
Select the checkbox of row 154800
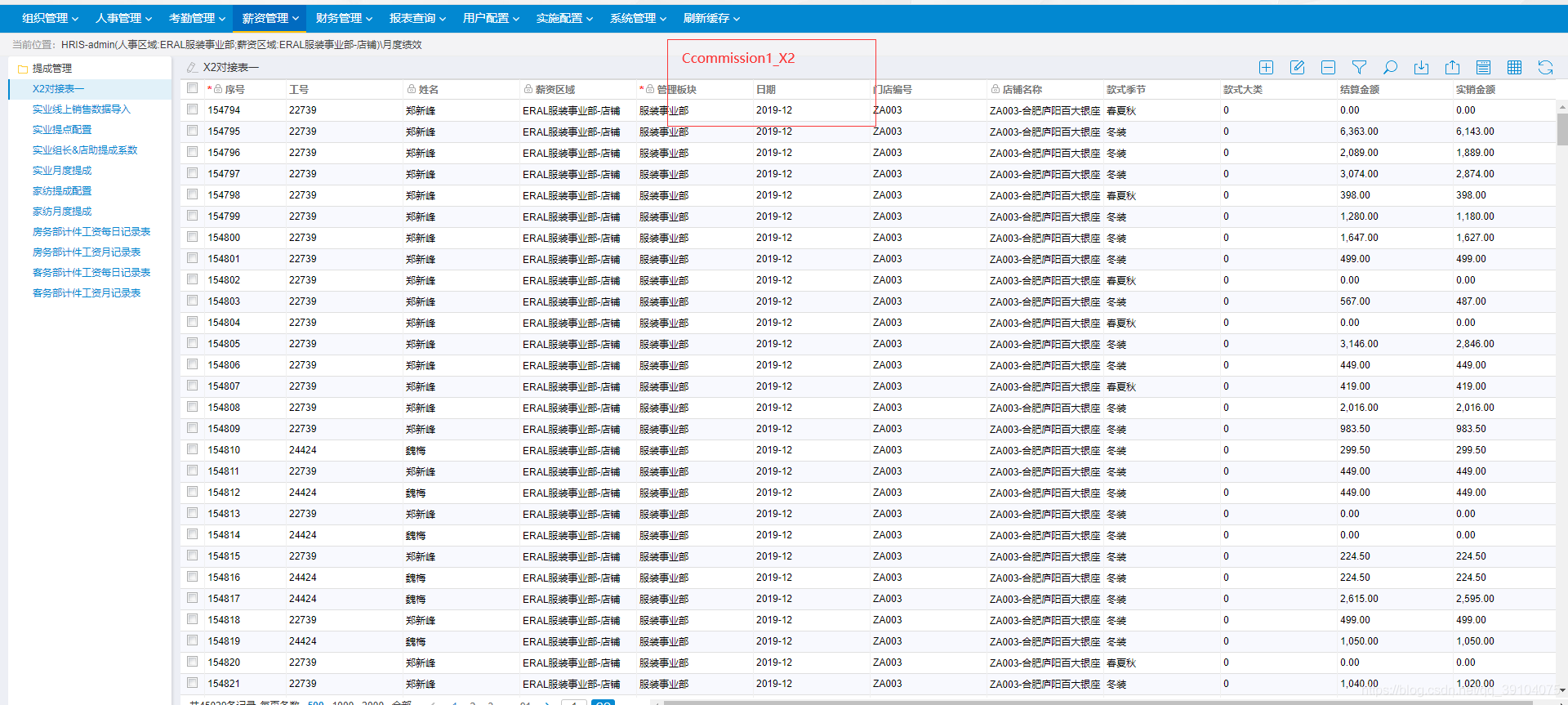(x=192, y=236)
